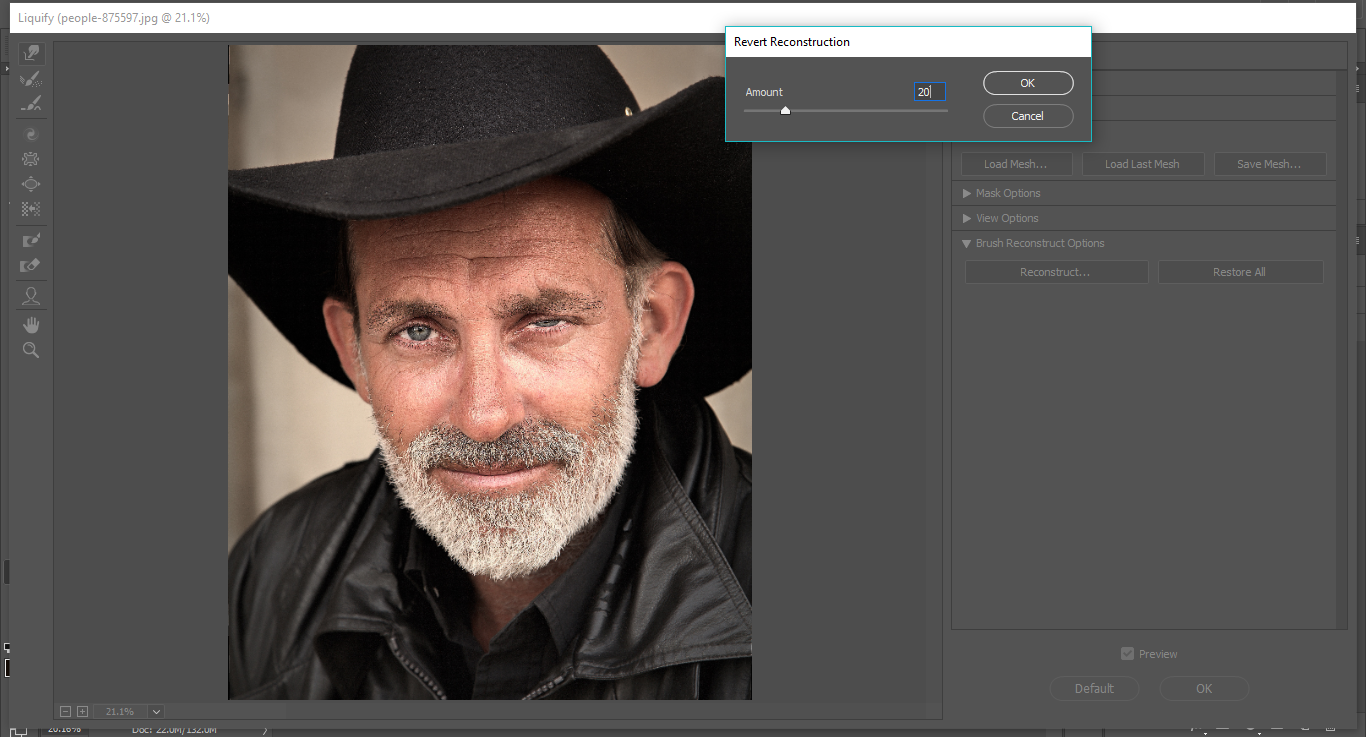Click the Amount slider handle
The width and height of the screenshot is (1366, 737).
tap(785, 111)
